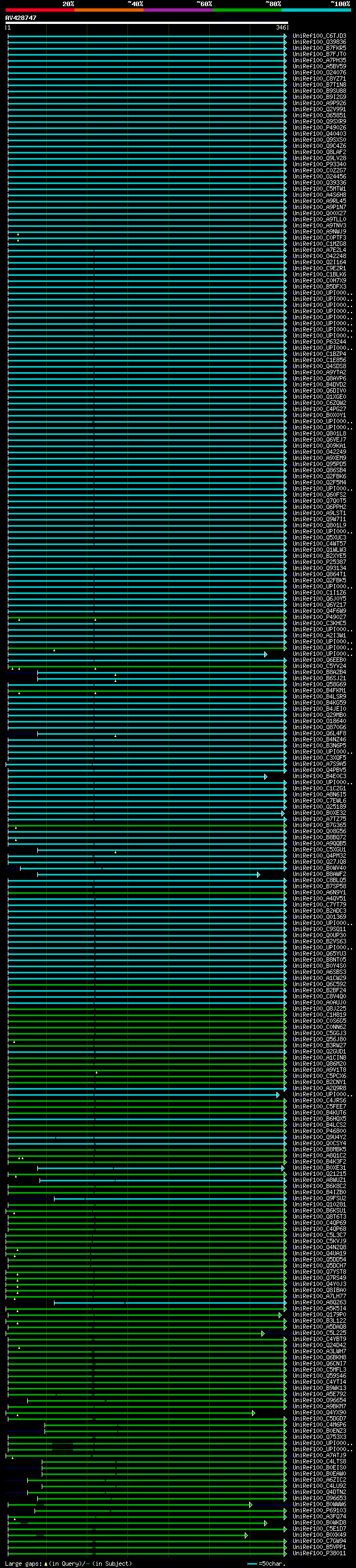Select hit label UniRef100_Q9SXS0
Viewport: 356px width, 1568px height.
319,140
